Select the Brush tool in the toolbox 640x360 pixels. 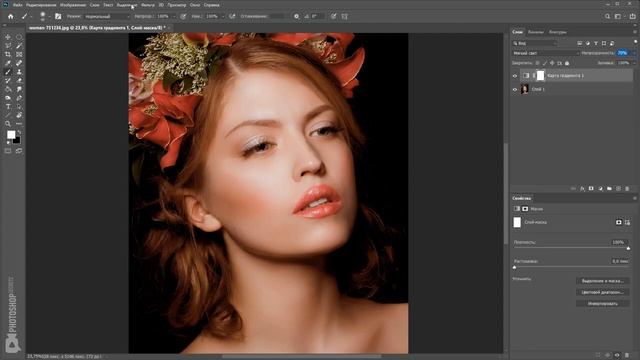pyautogui.click(x=8, y=72)
